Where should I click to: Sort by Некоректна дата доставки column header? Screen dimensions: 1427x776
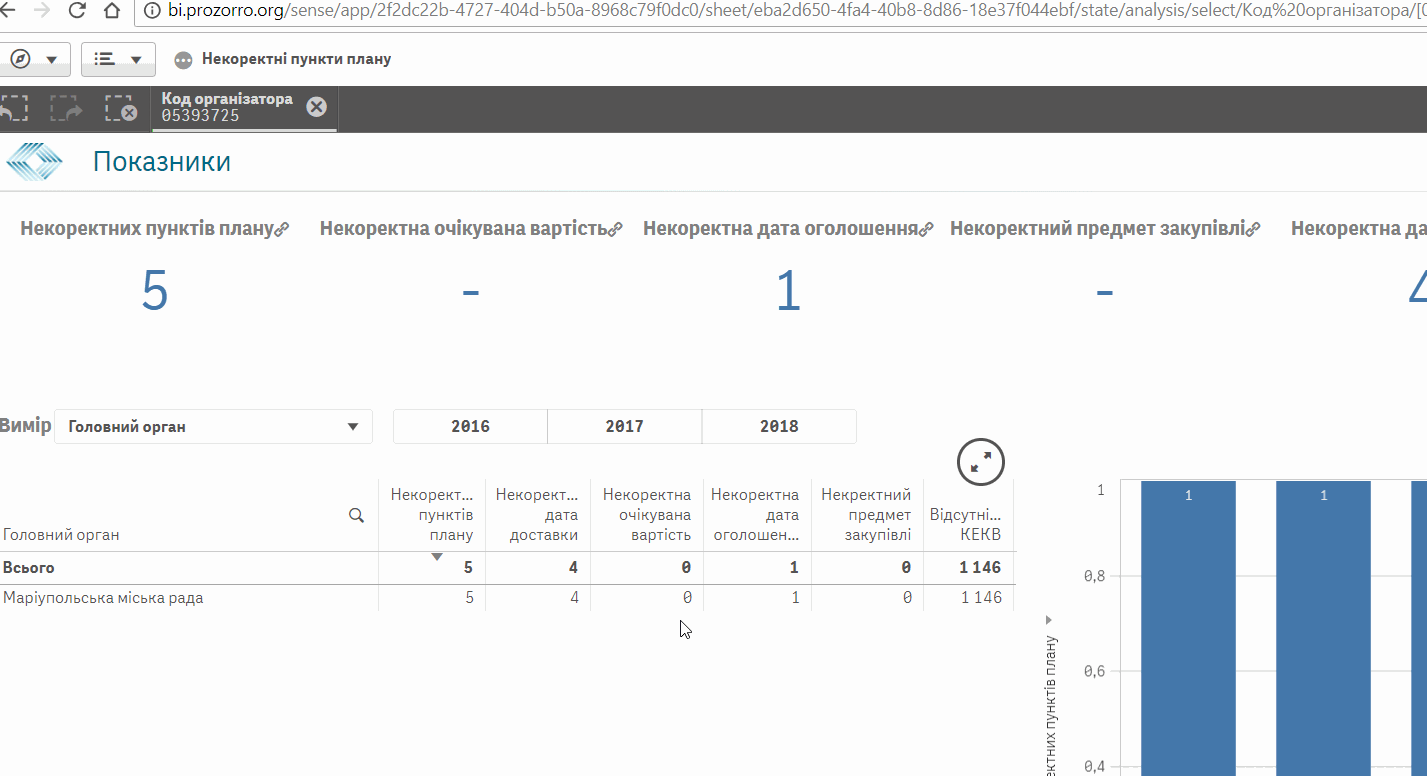point(537,514)
